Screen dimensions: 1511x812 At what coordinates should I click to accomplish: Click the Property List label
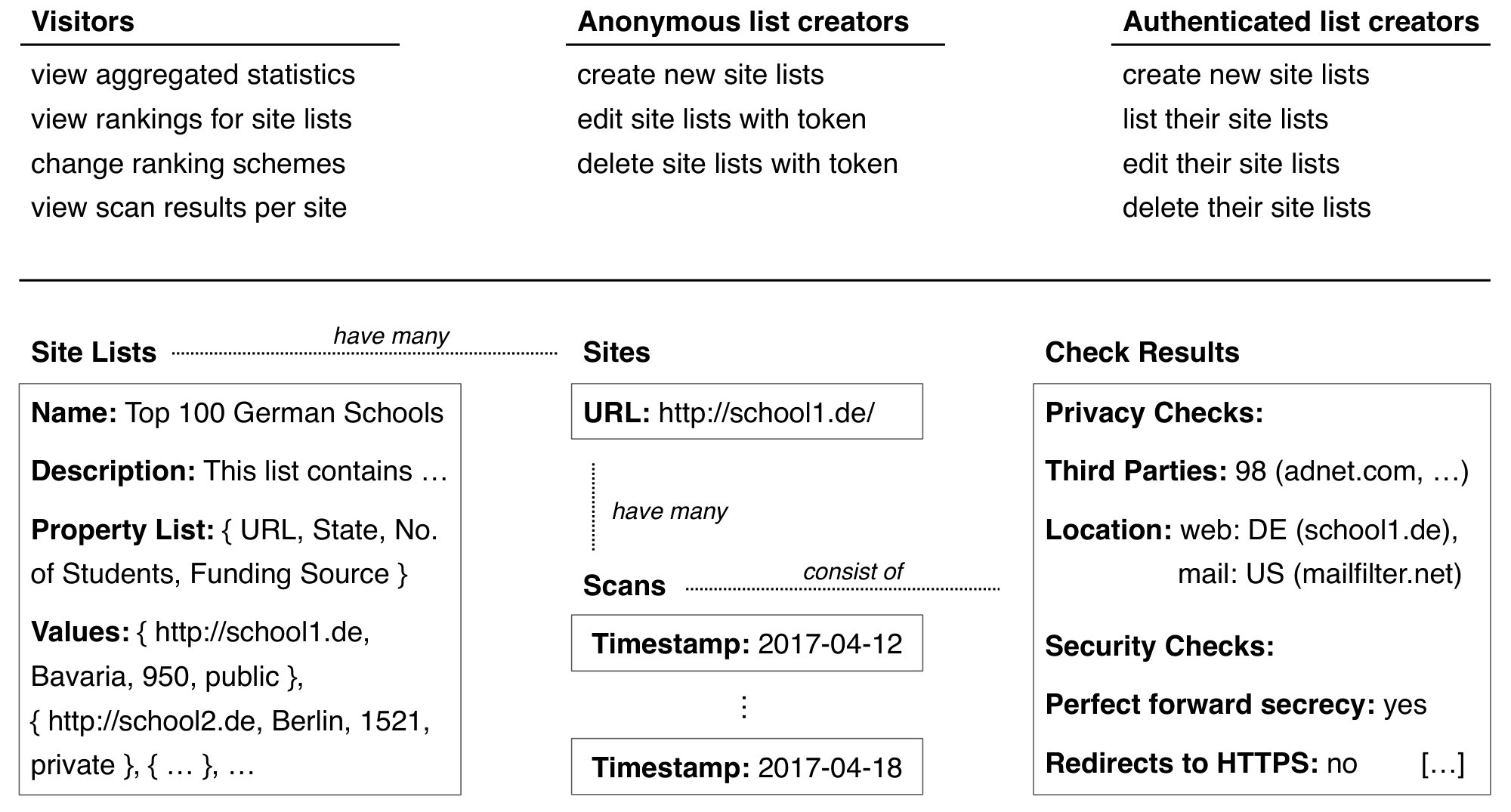(122, 530)
